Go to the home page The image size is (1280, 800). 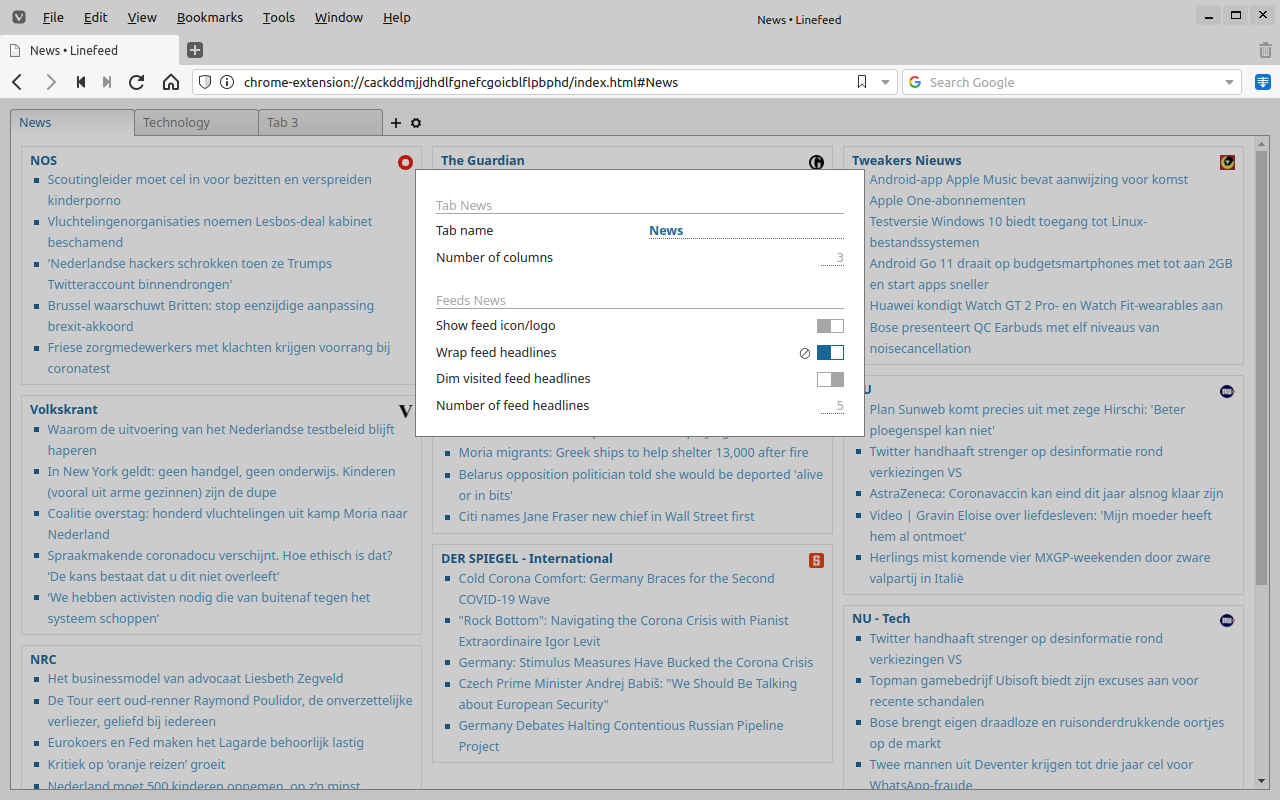(171, 82)
